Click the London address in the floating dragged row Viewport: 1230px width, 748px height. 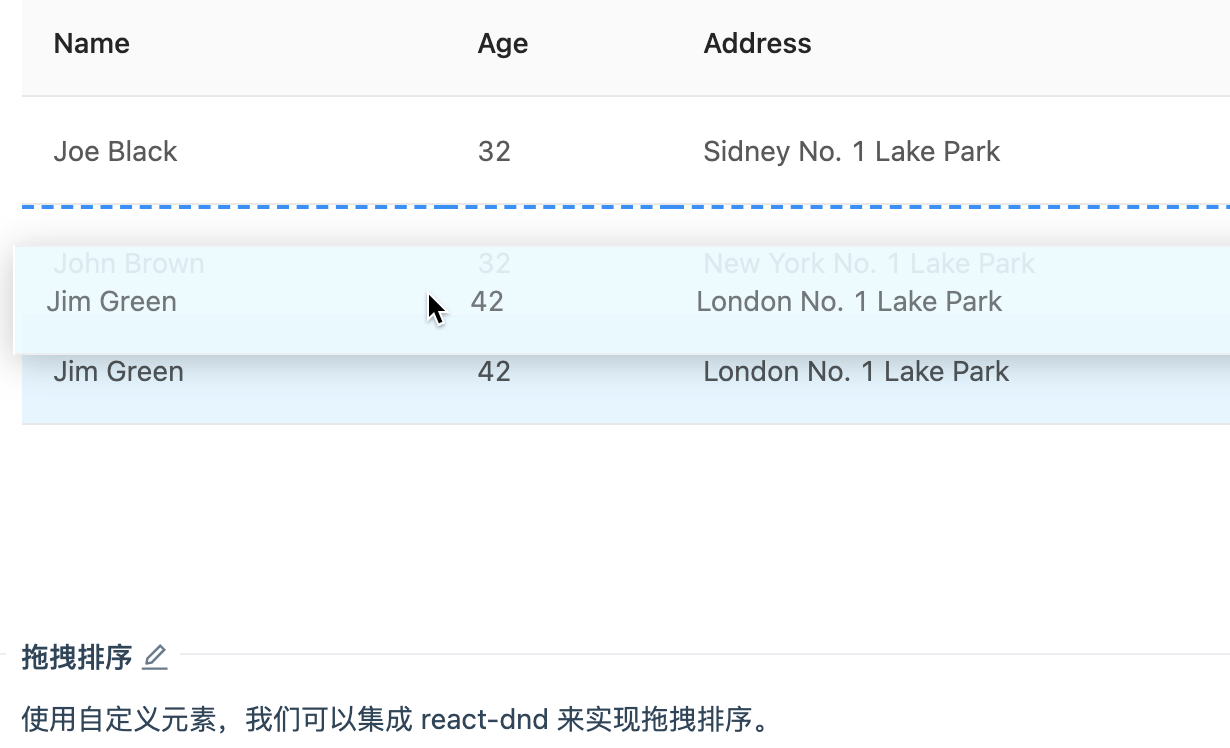click(849, 302)
